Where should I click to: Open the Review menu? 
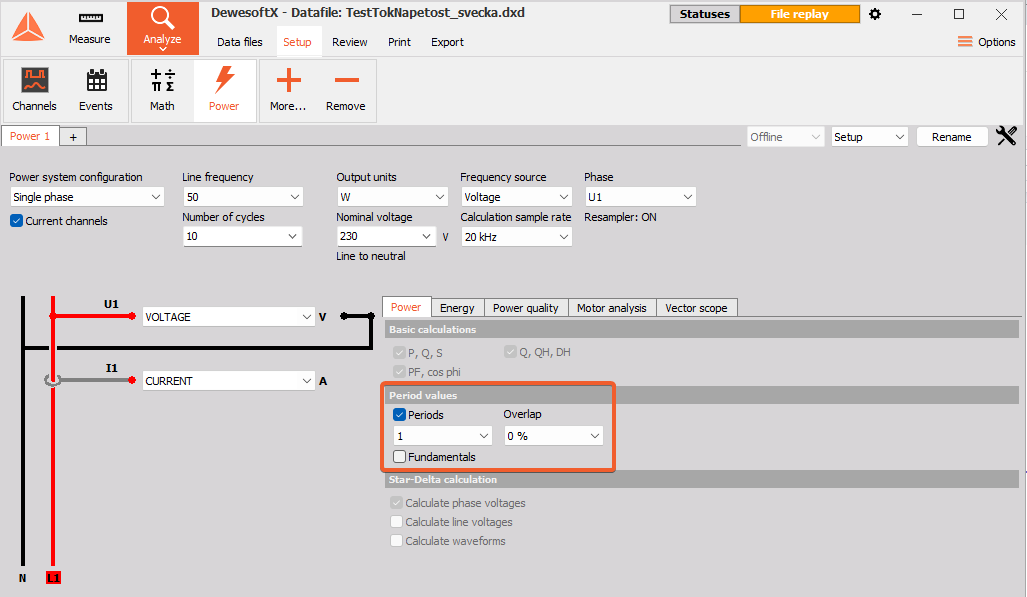pyautogui.click(x=350, y=42)
